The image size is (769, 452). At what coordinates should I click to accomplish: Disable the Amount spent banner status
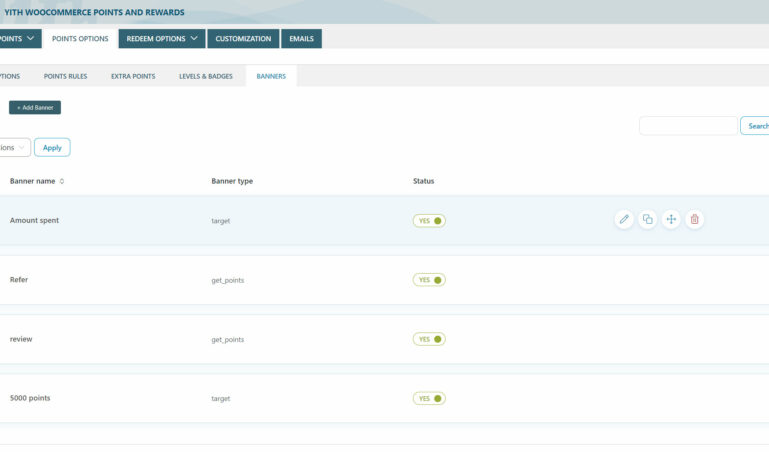(429, 220)
